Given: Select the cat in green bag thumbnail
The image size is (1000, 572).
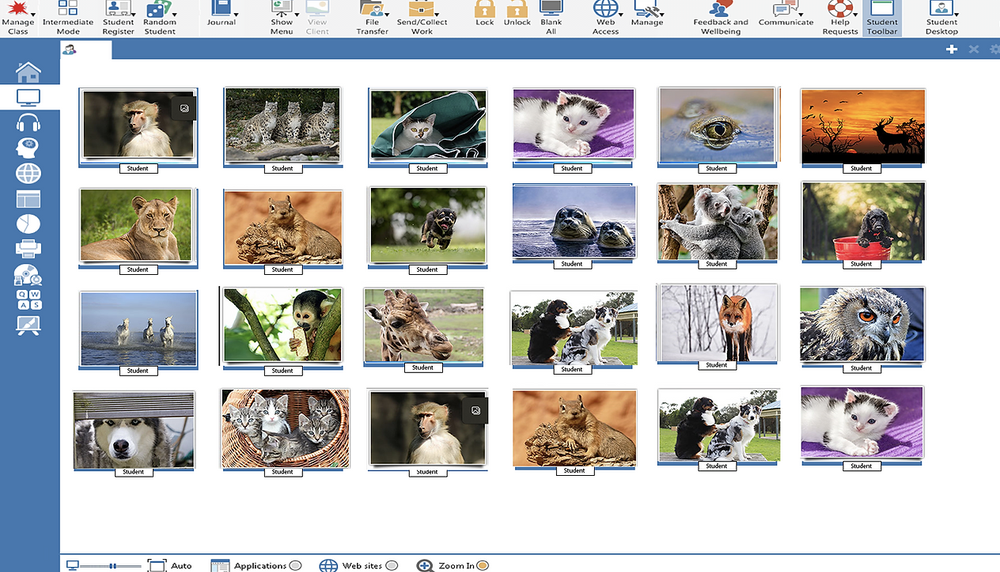Looking at the screenshot, I should click(428, 124).
